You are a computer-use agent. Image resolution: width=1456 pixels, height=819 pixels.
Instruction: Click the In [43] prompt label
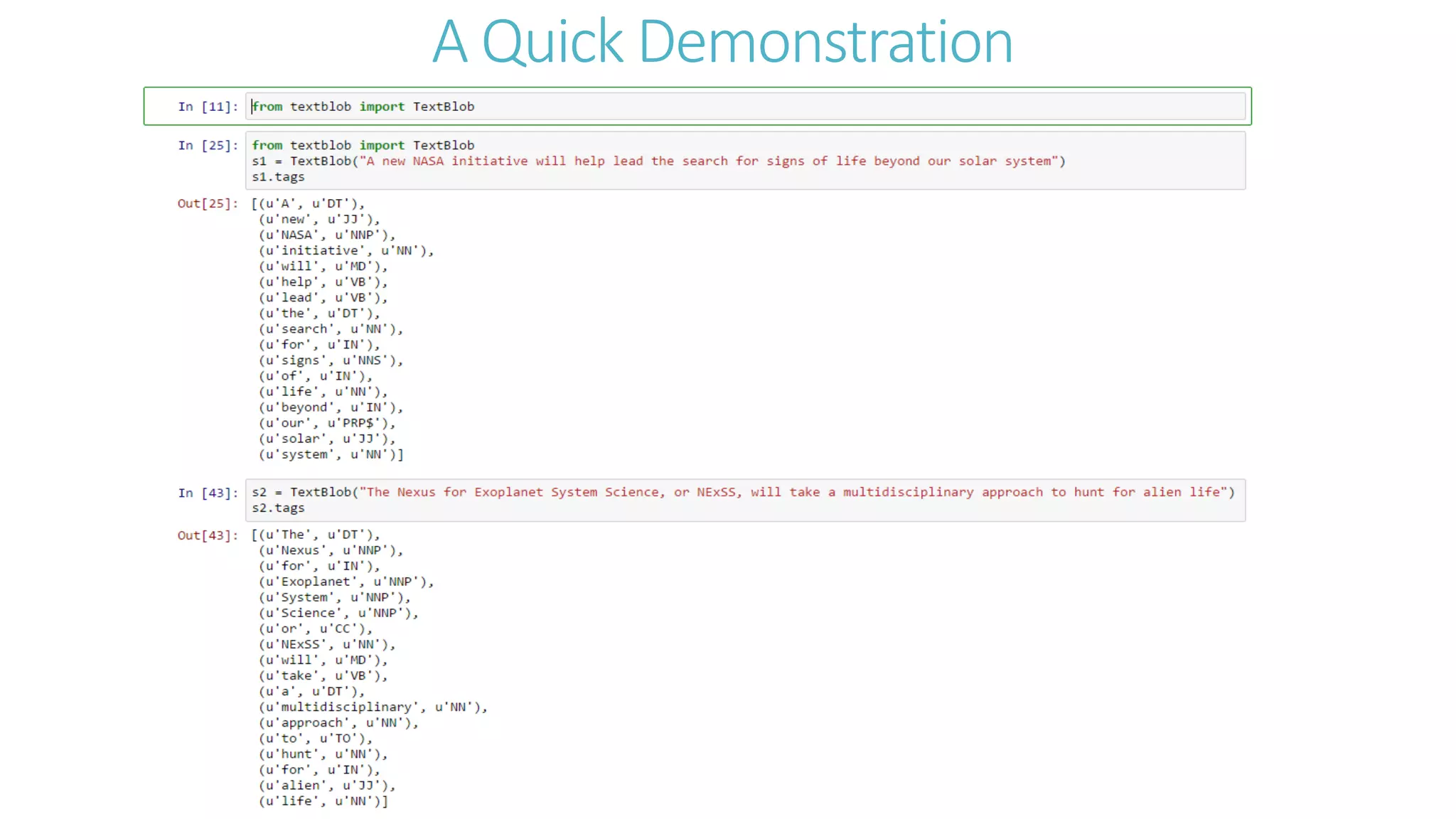(208, 493)
